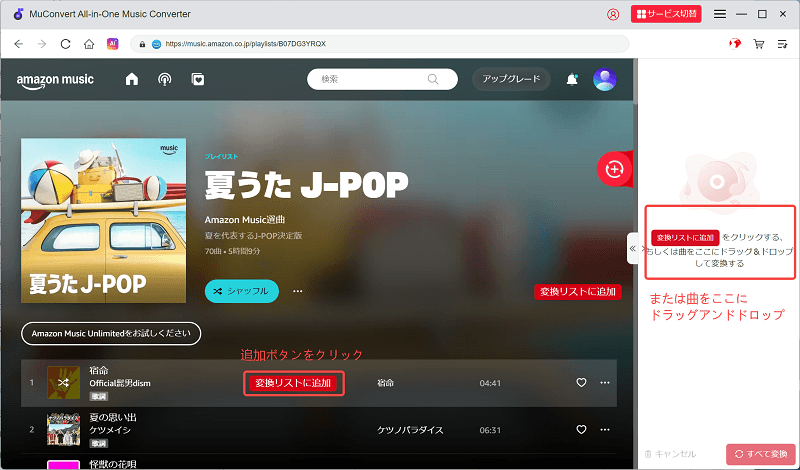Open notifications bell icon

[572, 79]
